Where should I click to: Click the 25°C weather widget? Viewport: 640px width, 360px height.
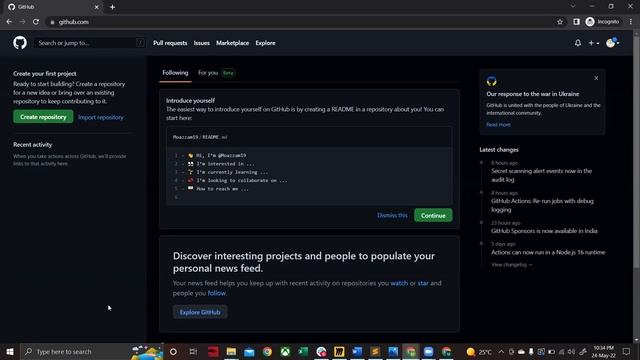tap(479, 351)
